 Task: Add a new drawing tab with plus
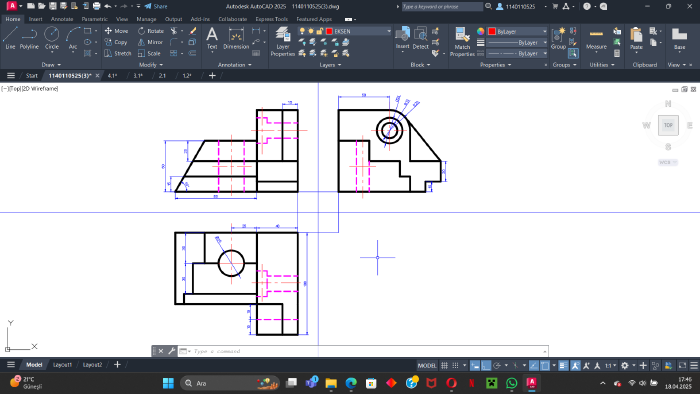tap(212, 75)
